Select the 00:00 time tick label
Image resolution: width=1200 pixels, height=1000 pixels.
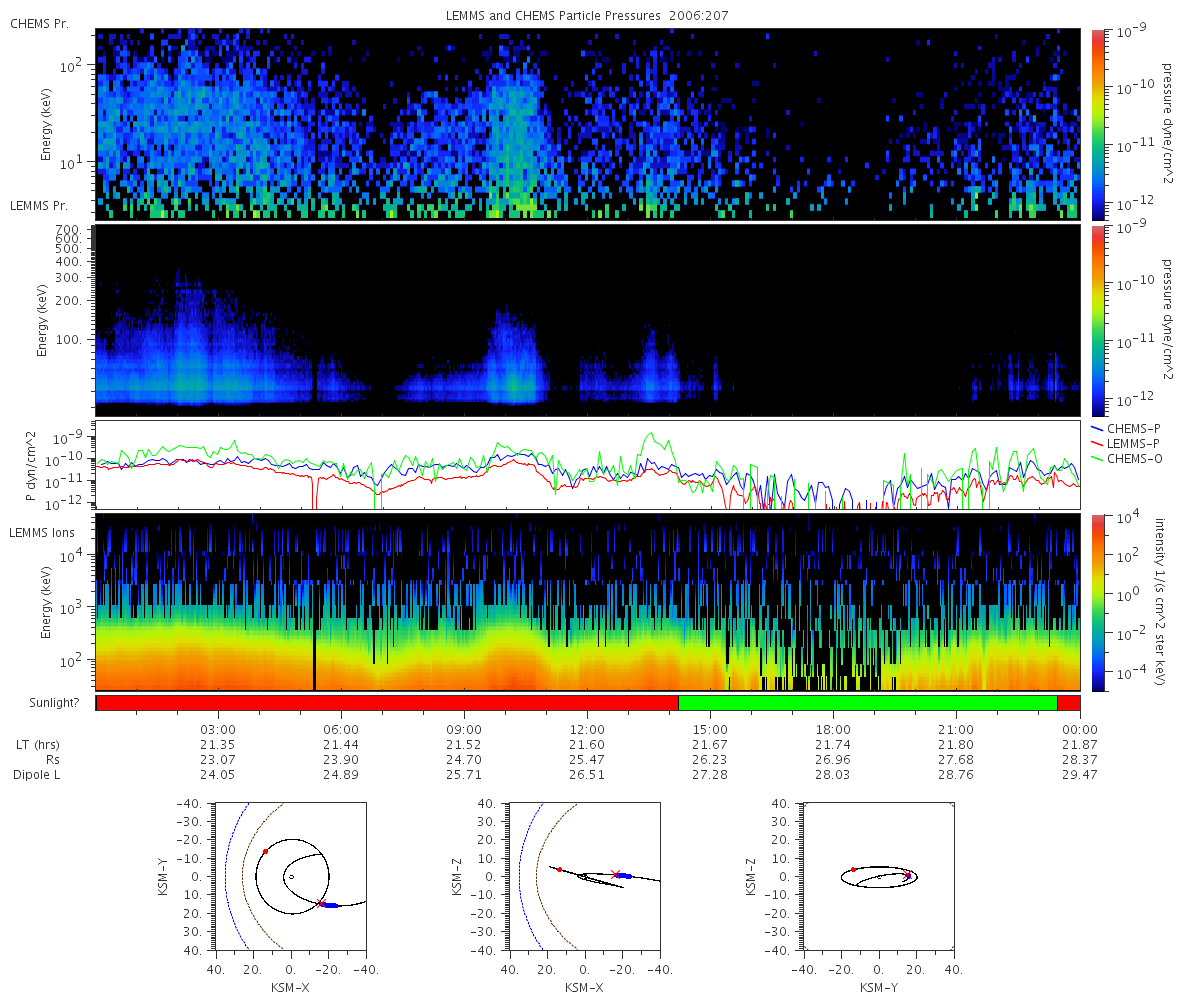(1080, 729)
